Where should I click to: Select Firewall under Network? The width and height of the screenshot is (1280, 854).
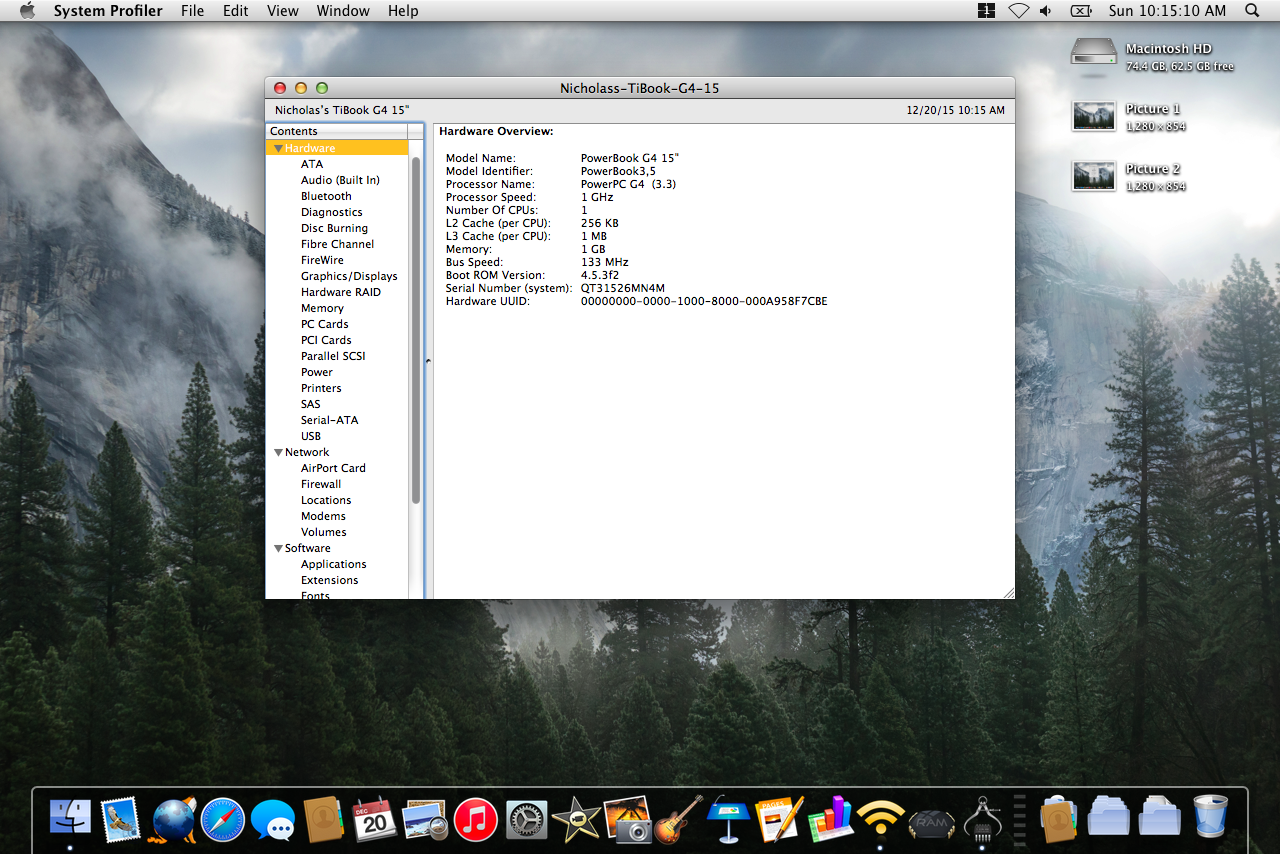click(x=321, y=484)
